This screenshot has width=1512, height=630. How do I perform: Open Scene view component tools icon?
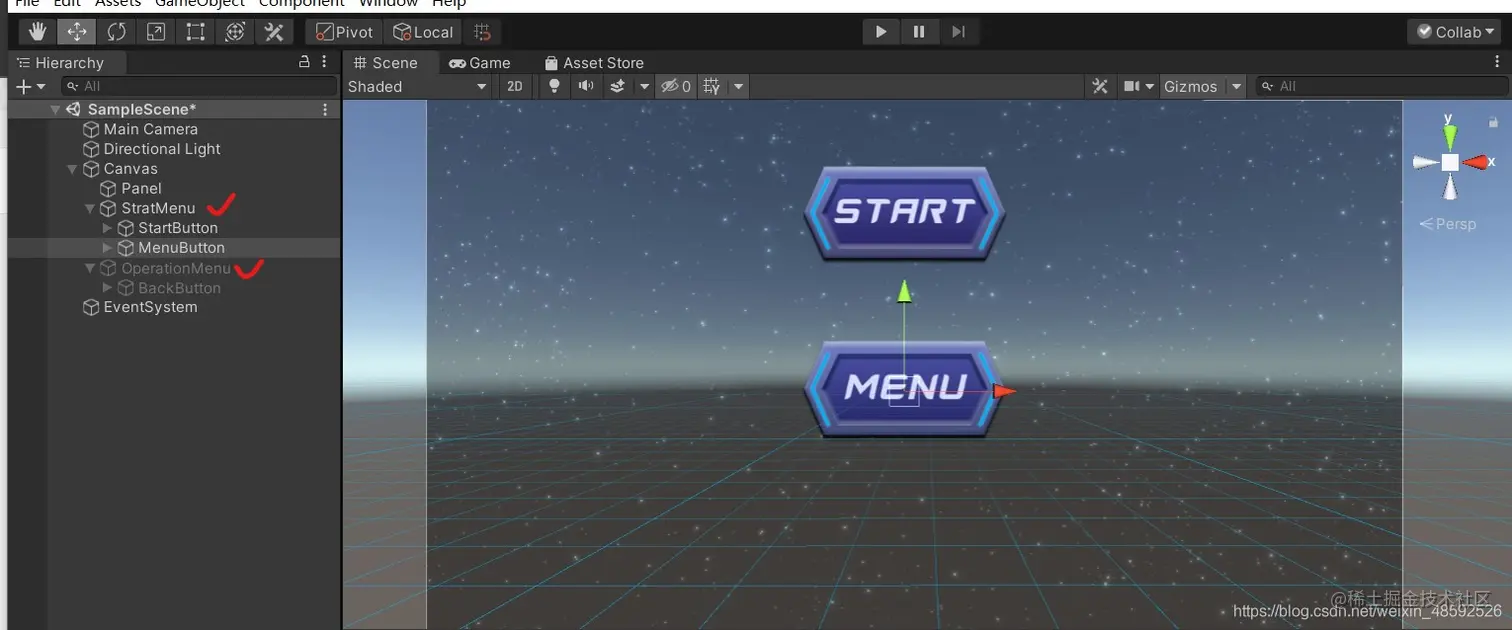coord(1100,87)
